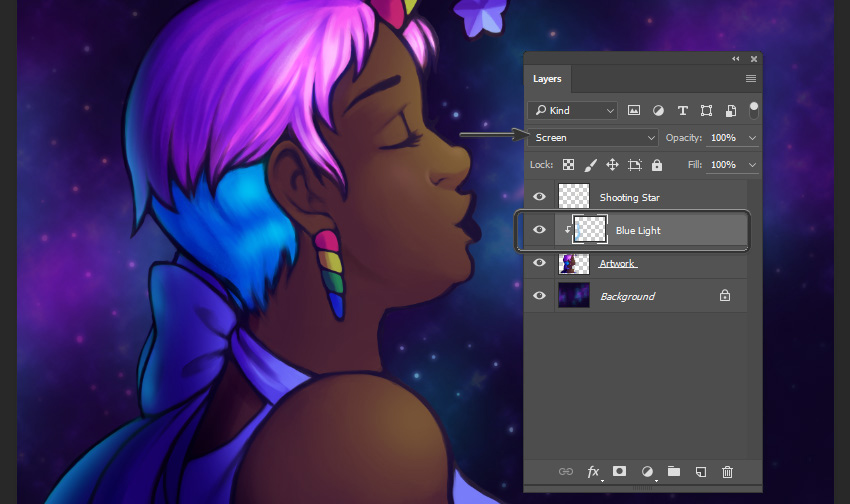Click the link layers icon
The image size is (850, 504).
click(566, 471)
